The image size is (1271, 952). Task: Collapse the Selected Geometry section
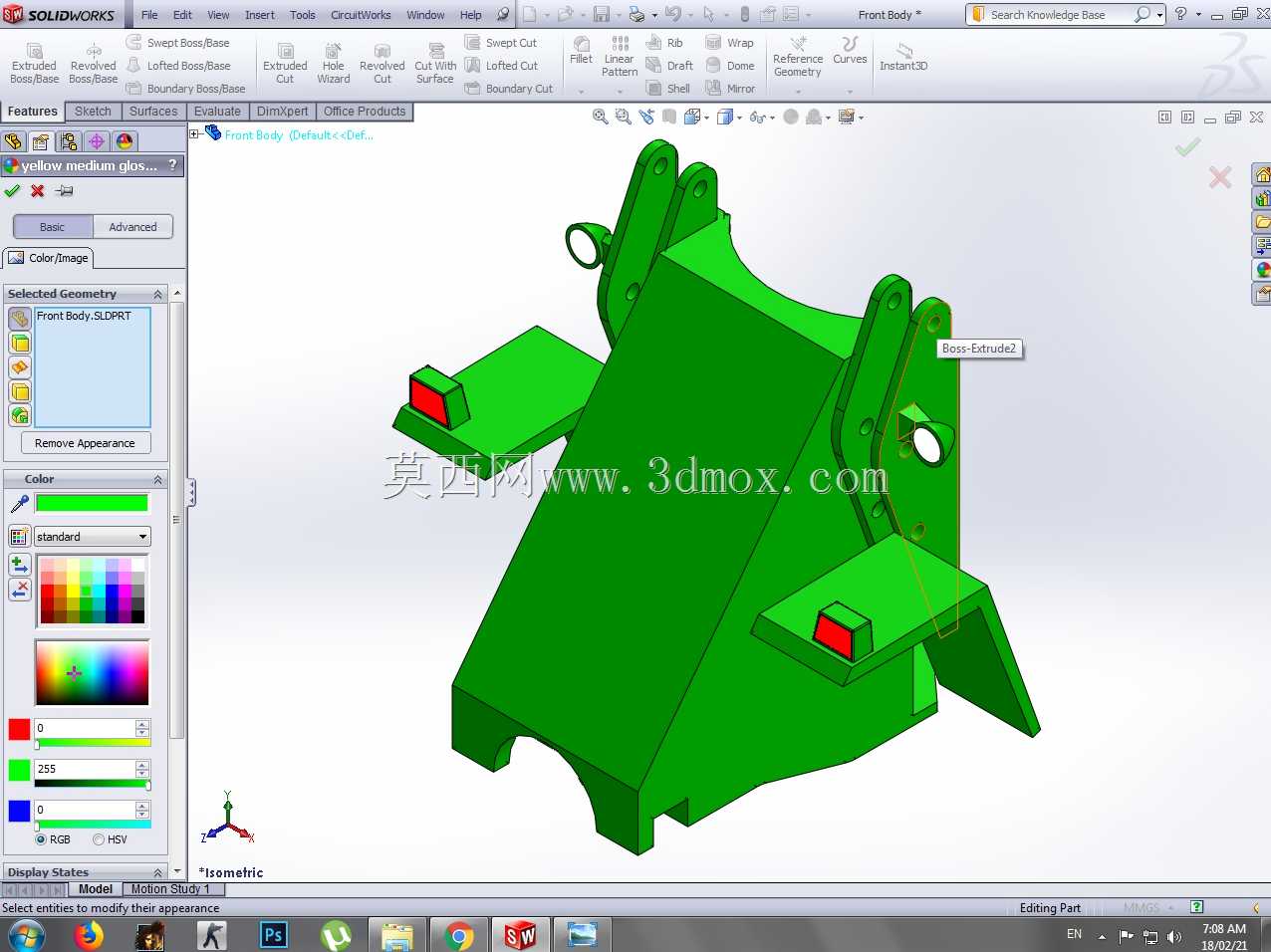pos(157,294)
